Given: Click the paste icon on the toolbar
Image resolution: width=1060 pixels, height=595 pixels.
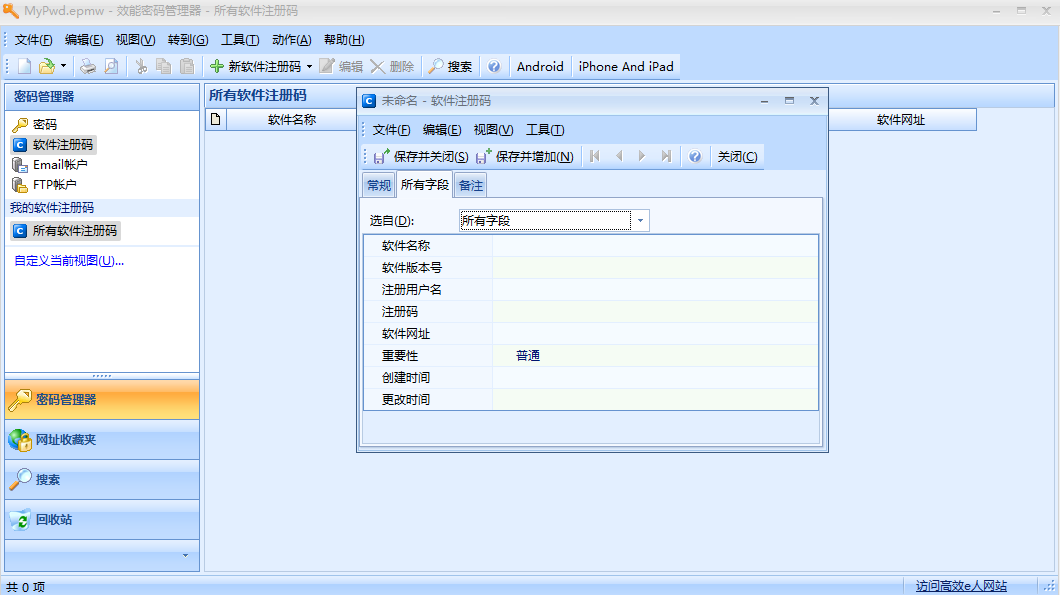Looking at the screenshot, I should click(187, 66).
